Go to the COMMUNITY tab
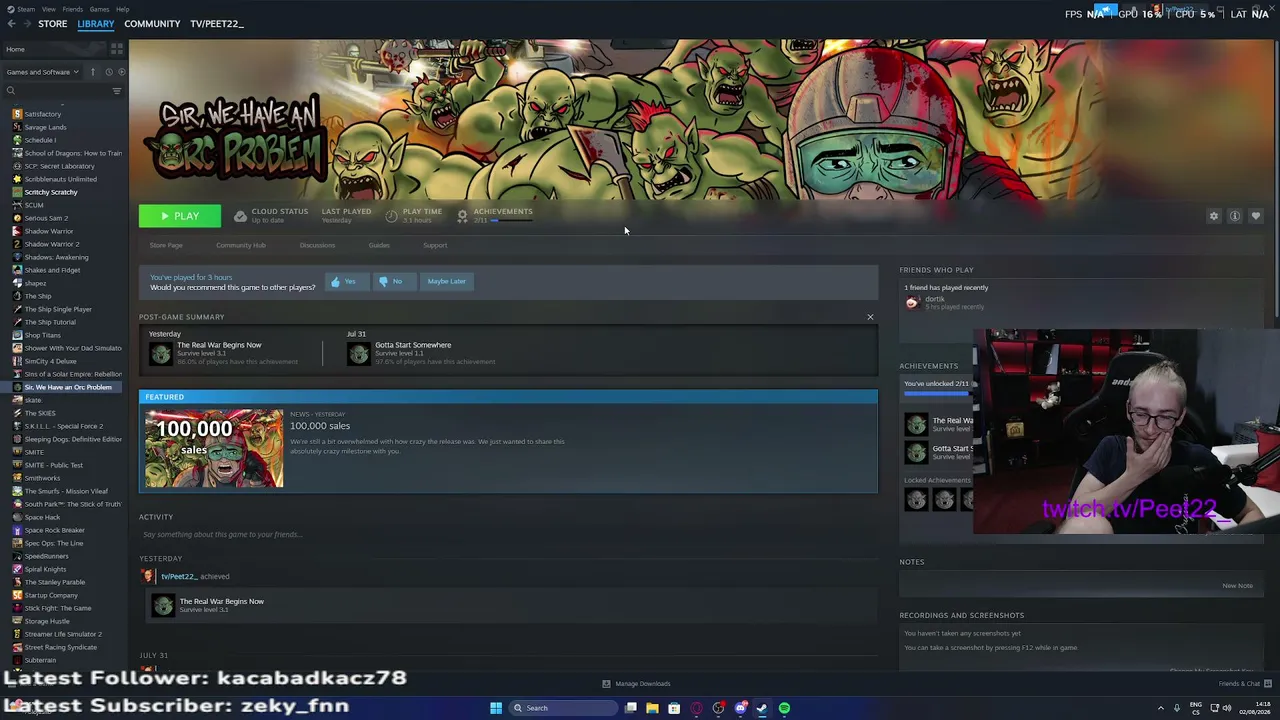Screen dimensions: 1280x720 152,23
